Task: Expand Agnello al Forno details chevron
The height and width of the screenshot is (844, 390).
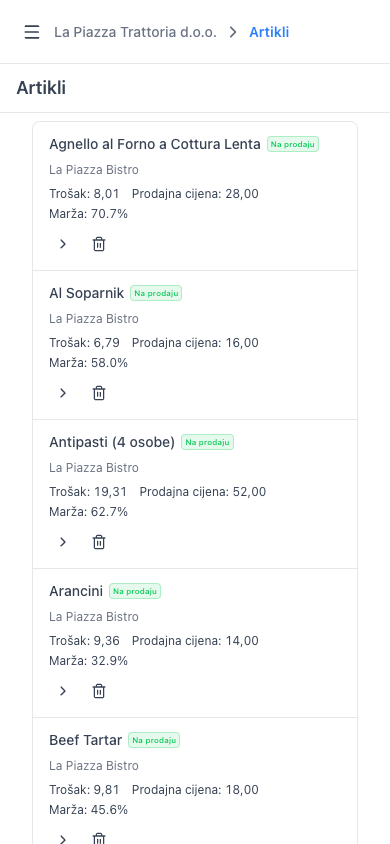Action: tap(63, 244)
